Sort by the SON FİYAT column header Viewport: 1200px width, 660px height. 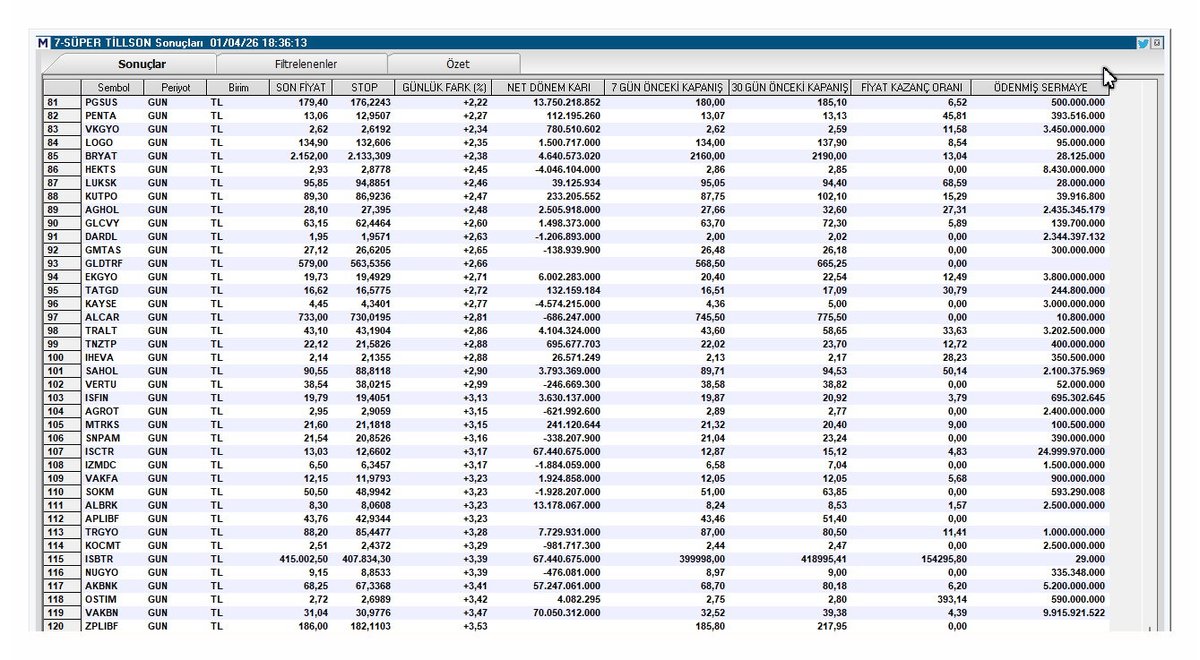click(300, 88)
